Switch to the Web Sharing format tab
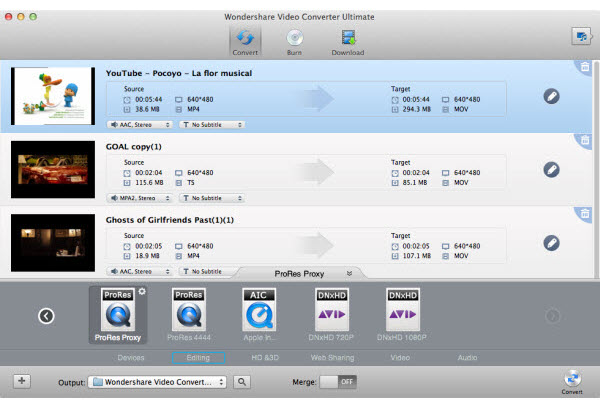The height and width of the screenshot is (407, 600). click(x=332, y=358)
